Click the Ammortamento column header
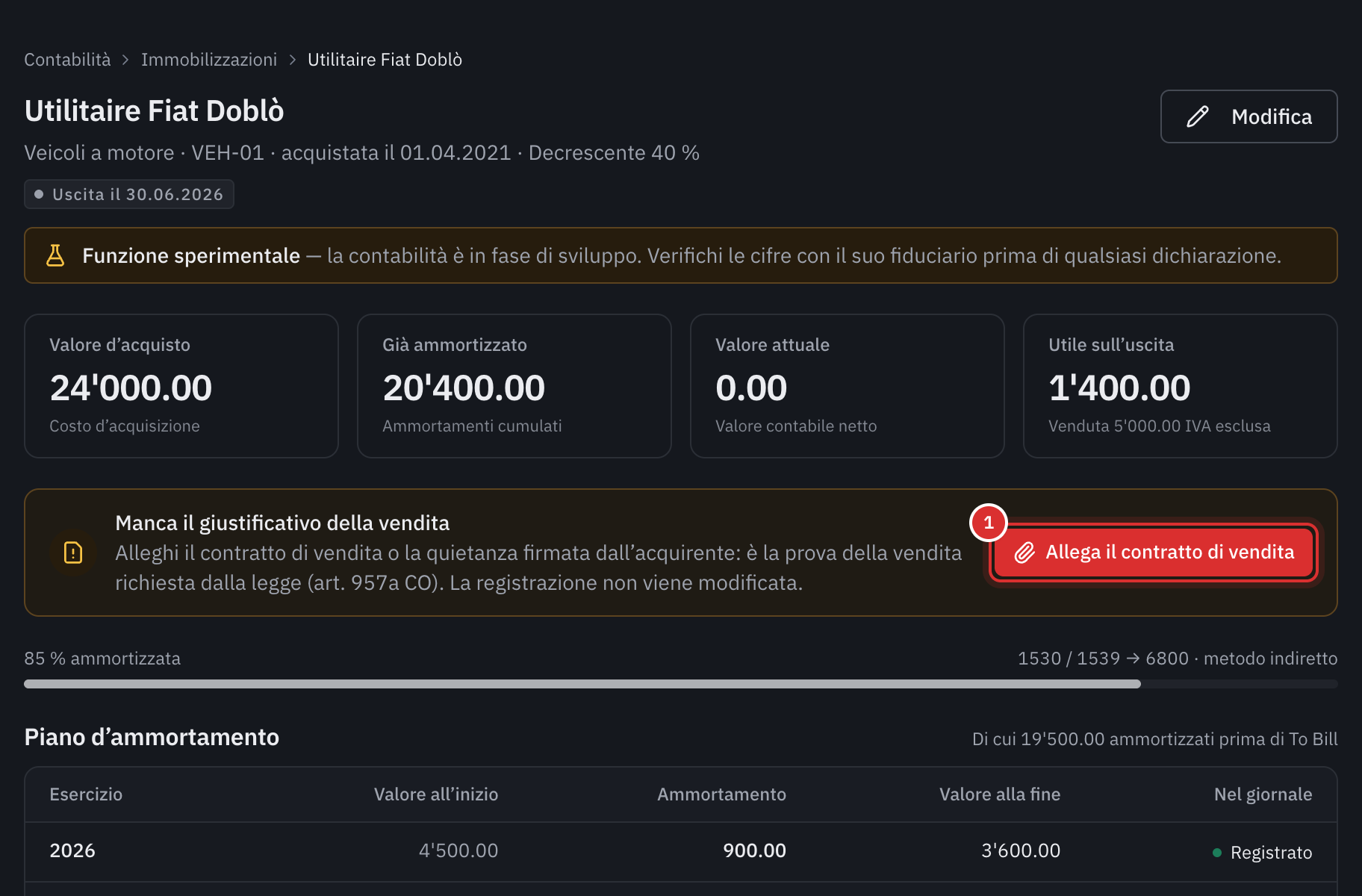Image resolution: width=1362 pixels, height=896 pixels. [721, 794]
